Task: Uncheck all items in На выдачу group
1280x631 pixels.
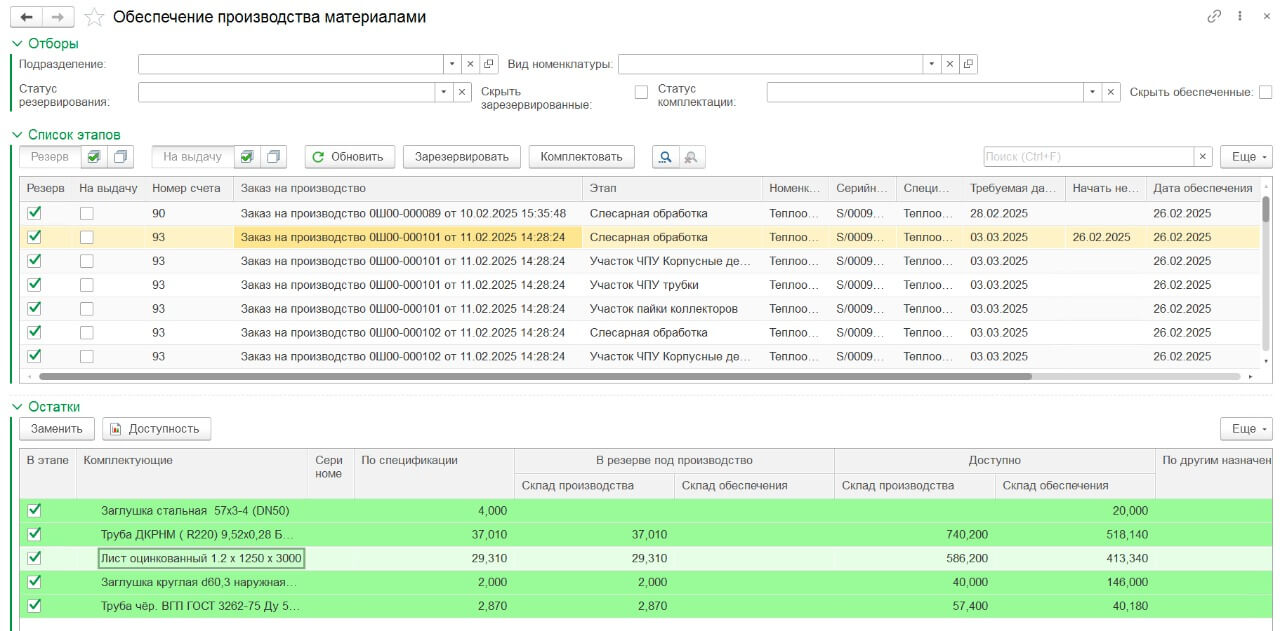Action: click(274, 157)
